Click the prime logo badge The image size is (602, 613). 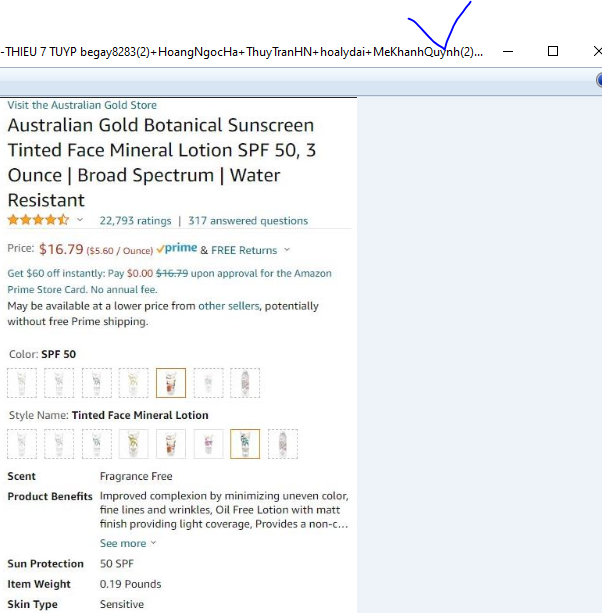[177, 248]
